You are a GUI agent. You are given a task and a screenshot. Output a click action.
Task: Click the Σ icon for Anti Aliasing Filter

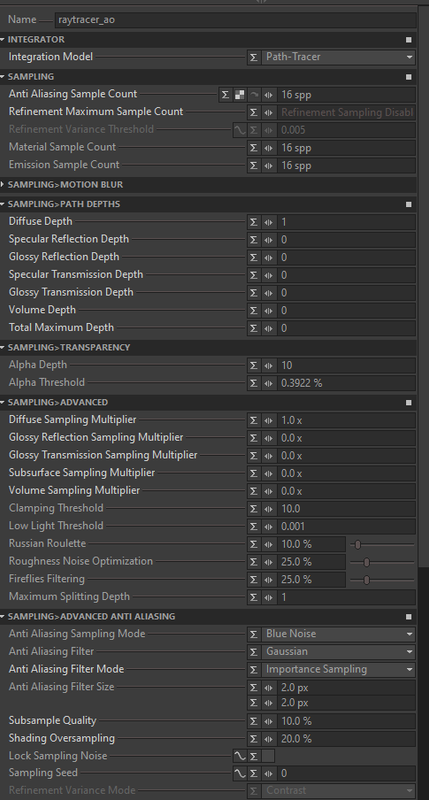254,652
